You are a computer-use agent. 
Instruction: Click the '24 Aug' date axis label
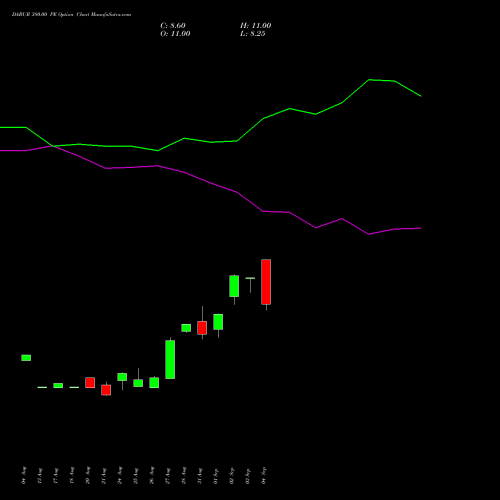[120, 475]
